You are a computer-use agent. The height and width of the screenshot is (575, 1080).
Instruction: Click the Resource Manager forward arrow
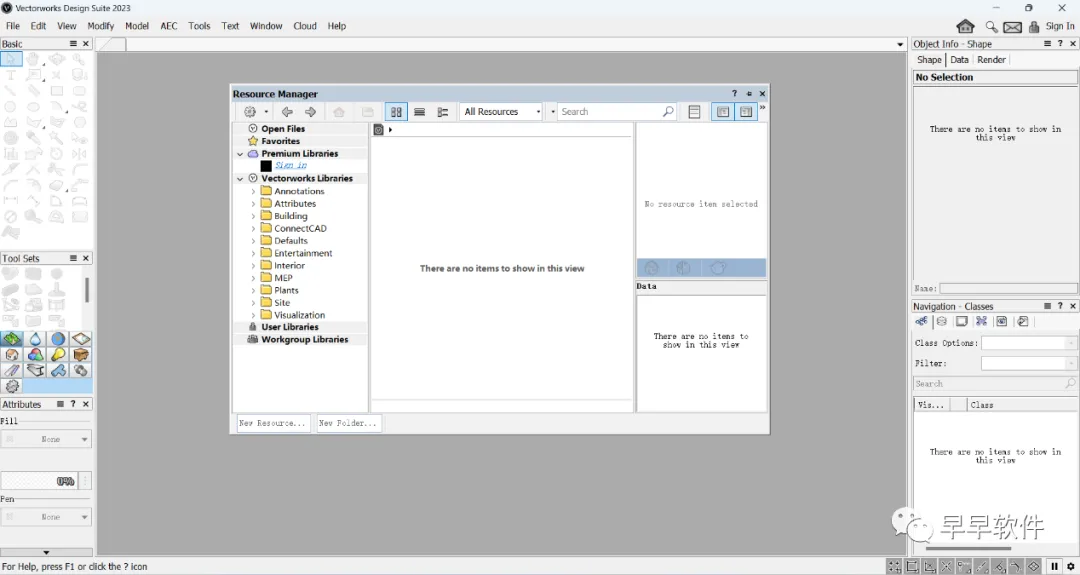point(311,112)
